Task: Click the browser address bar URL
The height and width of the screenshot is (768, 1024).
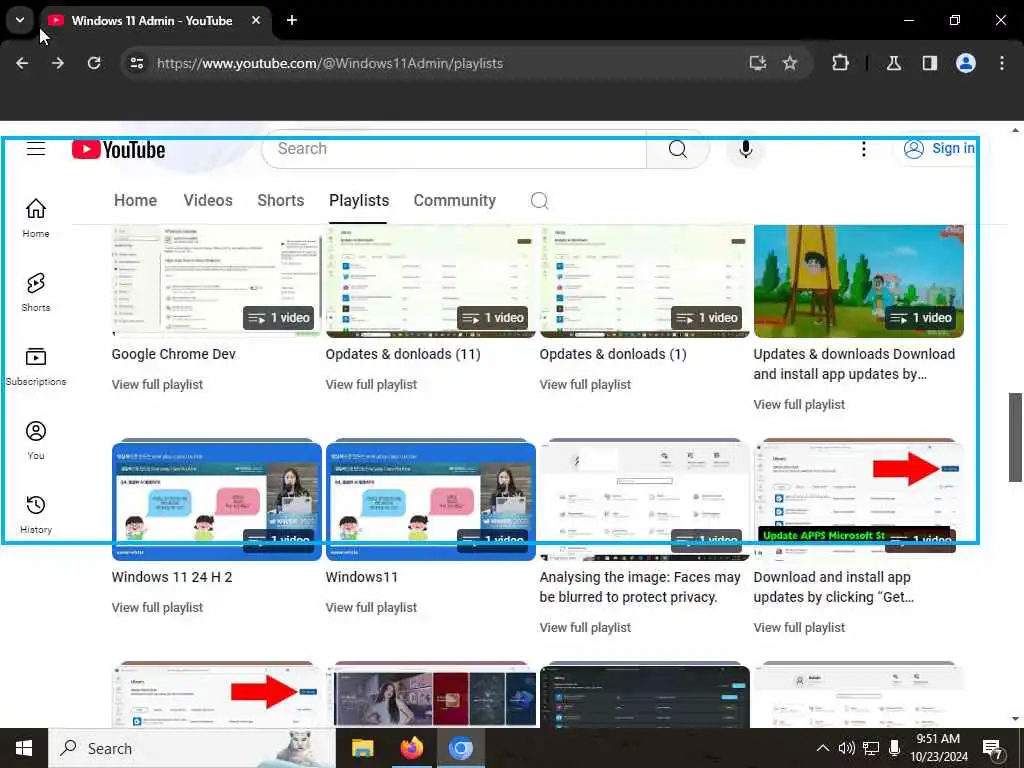Action: pos(330,63)
